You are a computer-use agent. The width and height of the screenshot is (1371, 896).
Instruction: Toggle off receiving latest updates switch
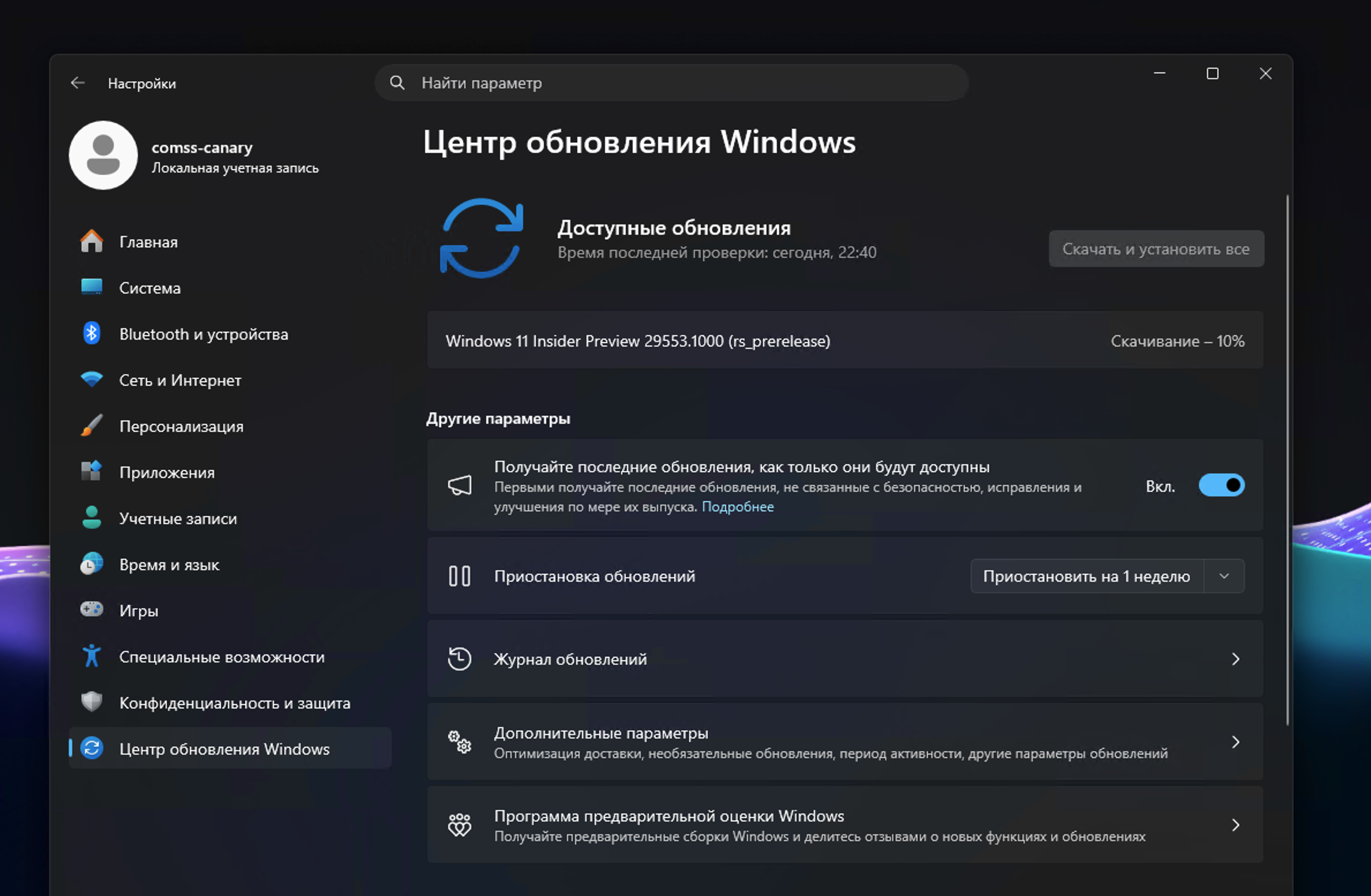1222,485
